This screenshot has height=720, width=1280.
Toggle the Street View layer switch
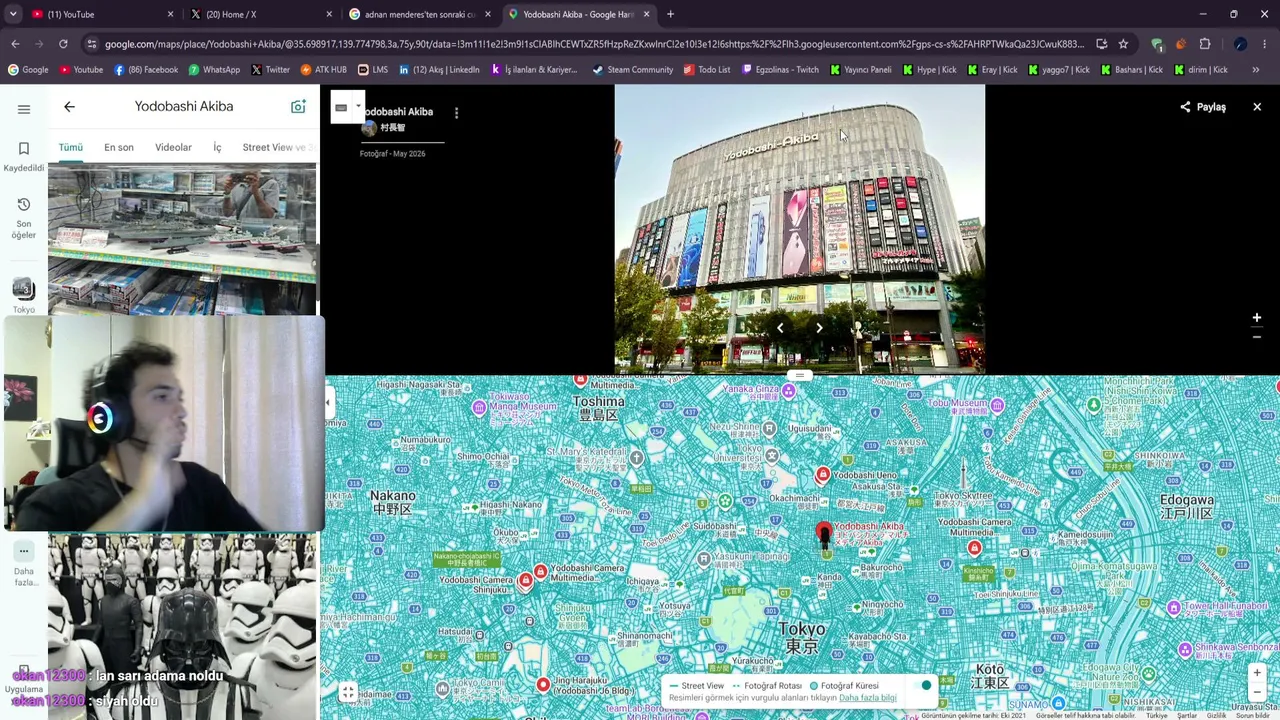[x=923, y=686]
